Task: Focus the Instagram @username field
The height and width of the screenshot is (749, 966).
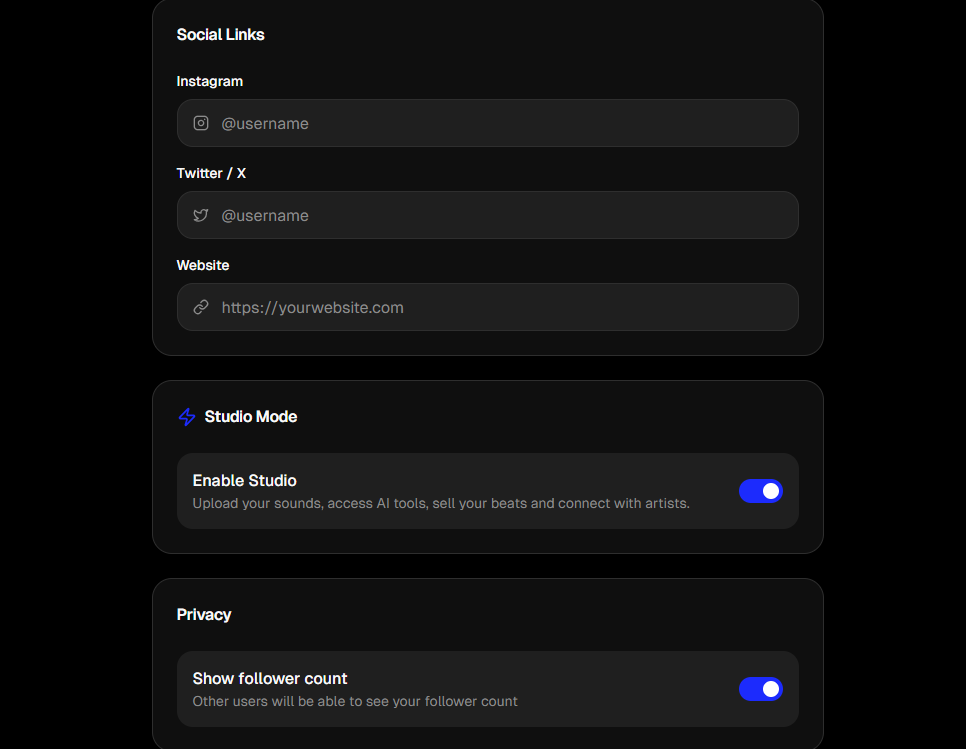Action: pyautogui.click(x=500, y=123)
